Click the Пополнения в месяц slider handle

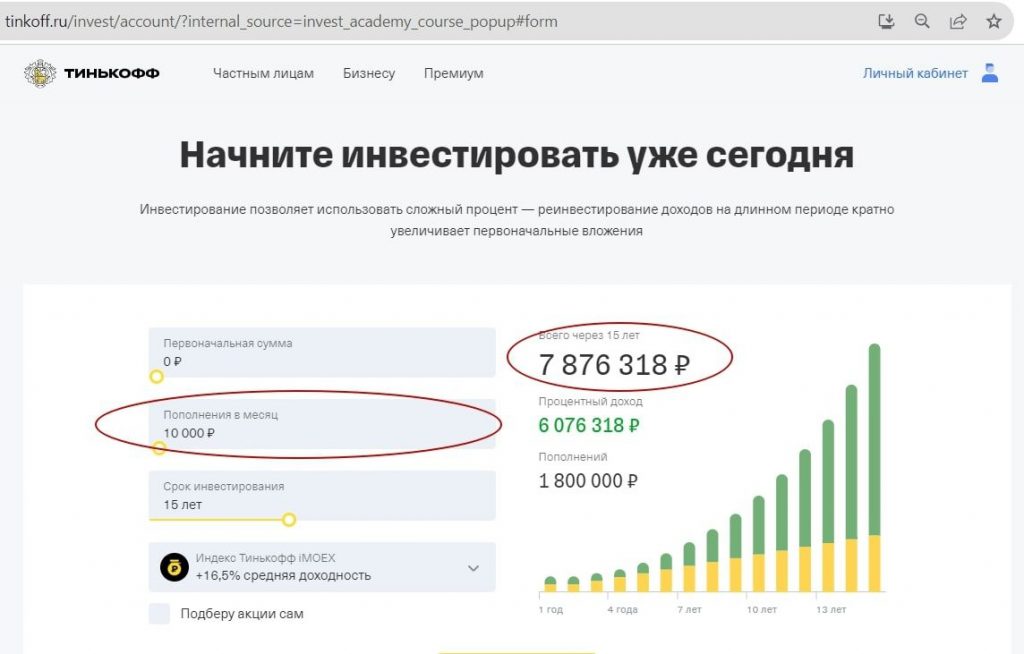point(159,448)
